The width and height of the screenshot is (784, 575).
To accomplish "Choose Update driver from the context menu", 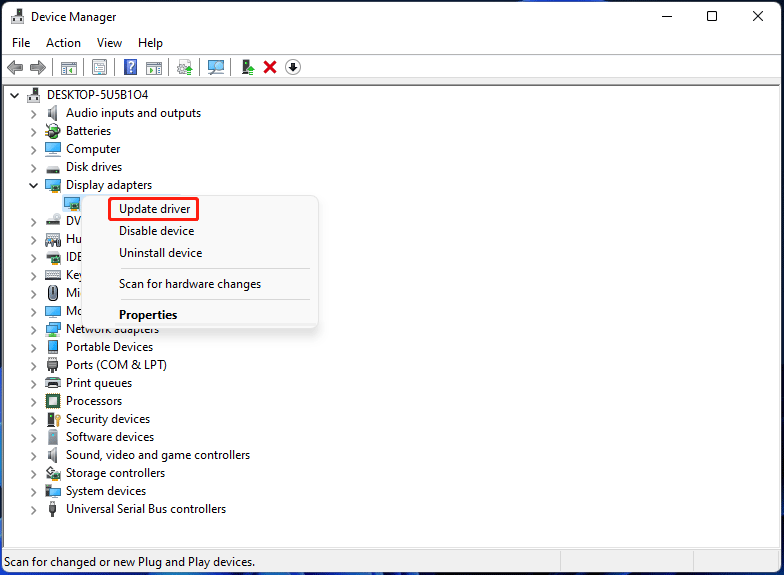I will (x=154, y=209).
